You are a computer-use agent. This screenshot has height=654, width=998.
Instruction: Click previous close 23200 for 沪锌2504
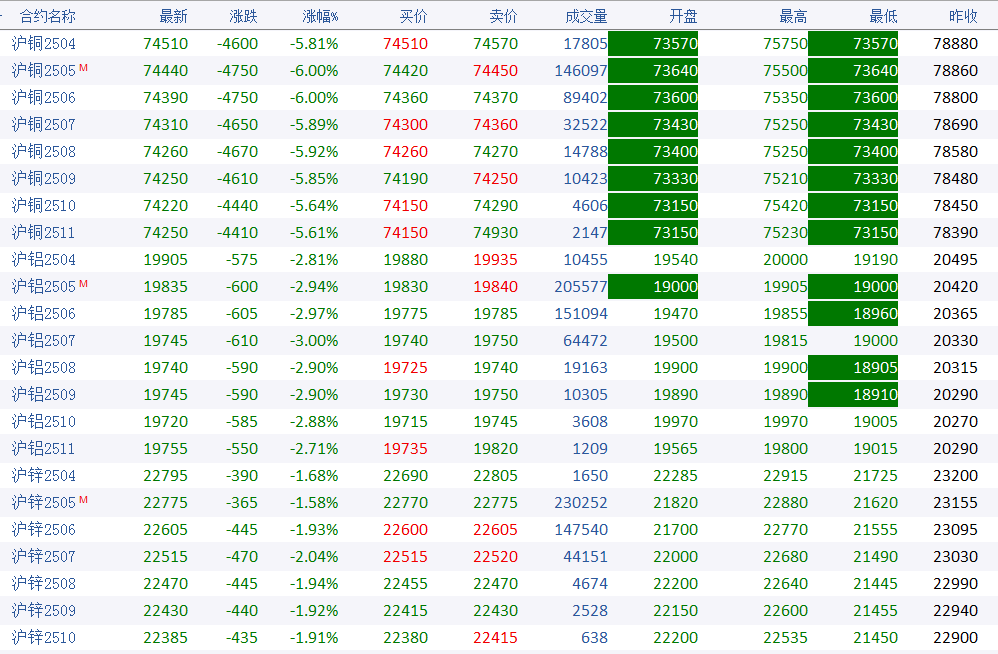click(x=955, y=476)
